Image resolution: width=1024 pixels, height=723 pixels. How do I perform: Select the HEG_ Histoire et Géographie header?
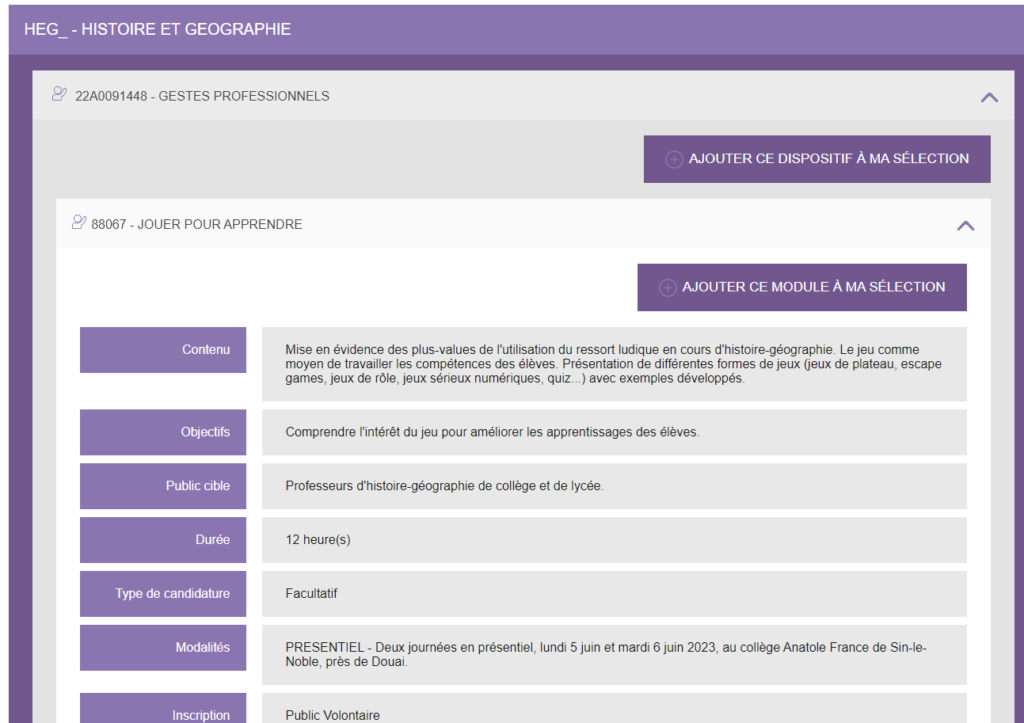click(x=157, y=29)
